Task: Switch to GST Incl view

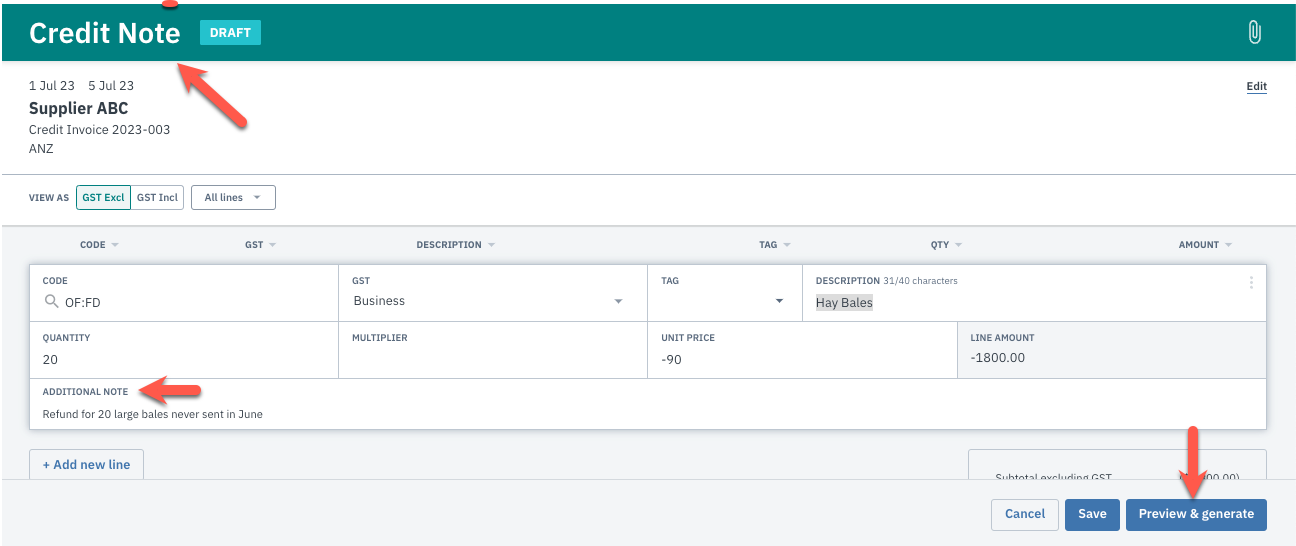Action: (x=157, y=198)
